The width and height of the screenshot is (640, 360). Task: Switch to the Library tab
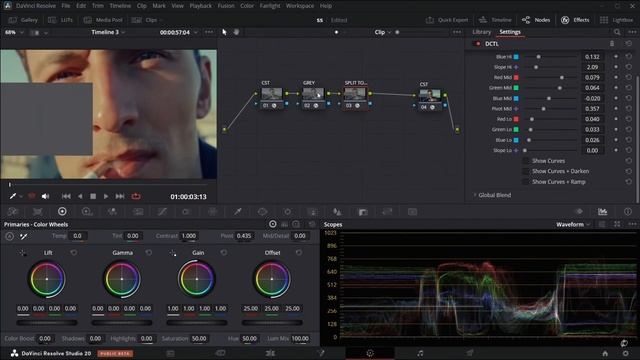pos(481,32)
